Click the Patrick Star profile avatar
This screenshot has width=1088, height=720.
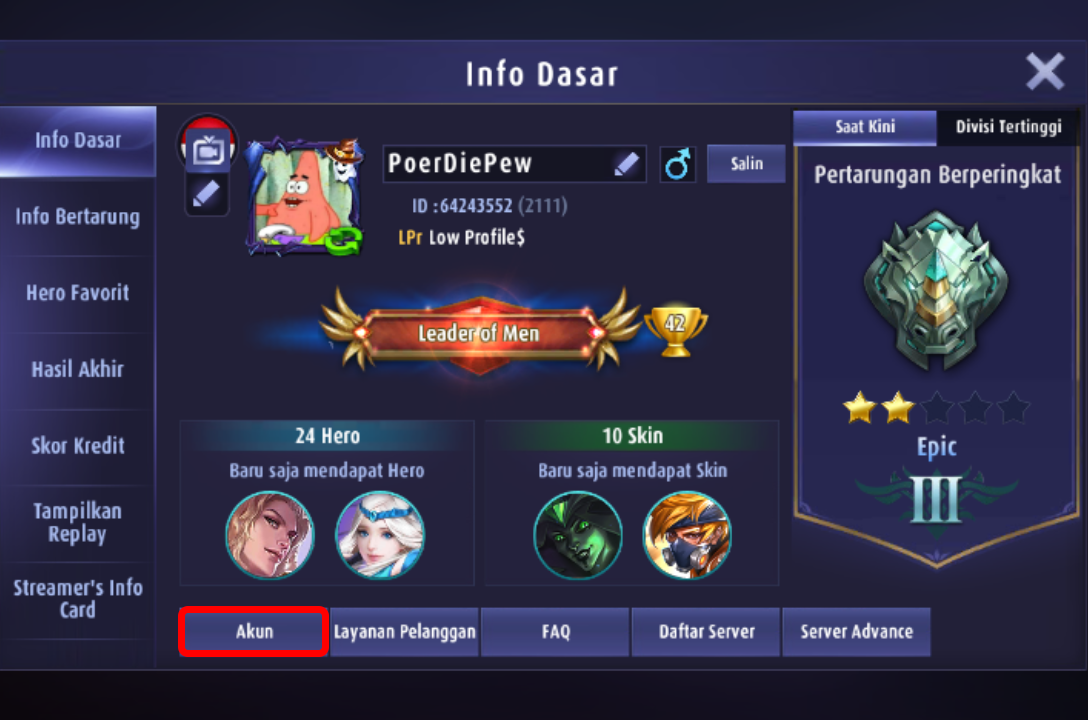305,196
